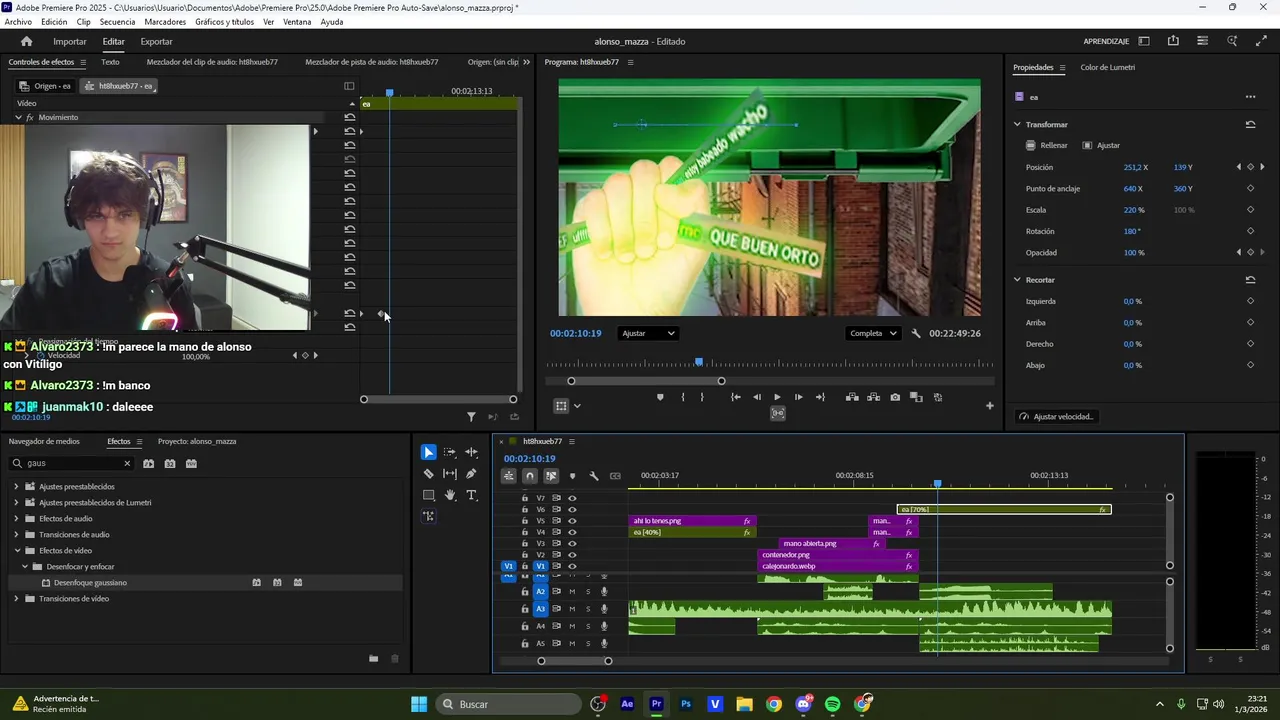Open timeline display settings wrench
The image size is (1280, 720).
pos(593,476)
